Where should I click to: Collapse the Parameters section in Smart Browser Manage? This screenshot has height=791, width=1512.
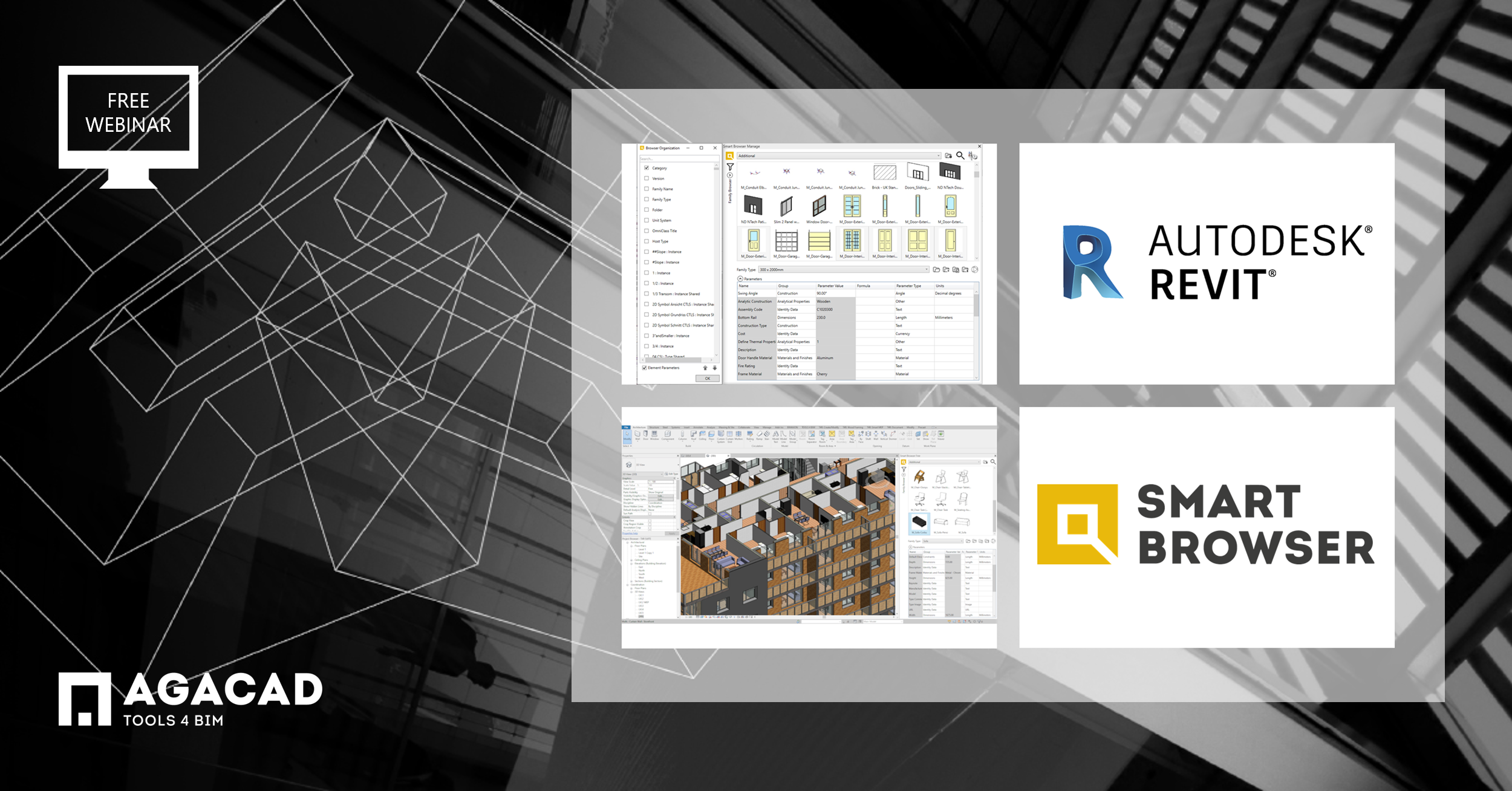(x=740, y=279)
